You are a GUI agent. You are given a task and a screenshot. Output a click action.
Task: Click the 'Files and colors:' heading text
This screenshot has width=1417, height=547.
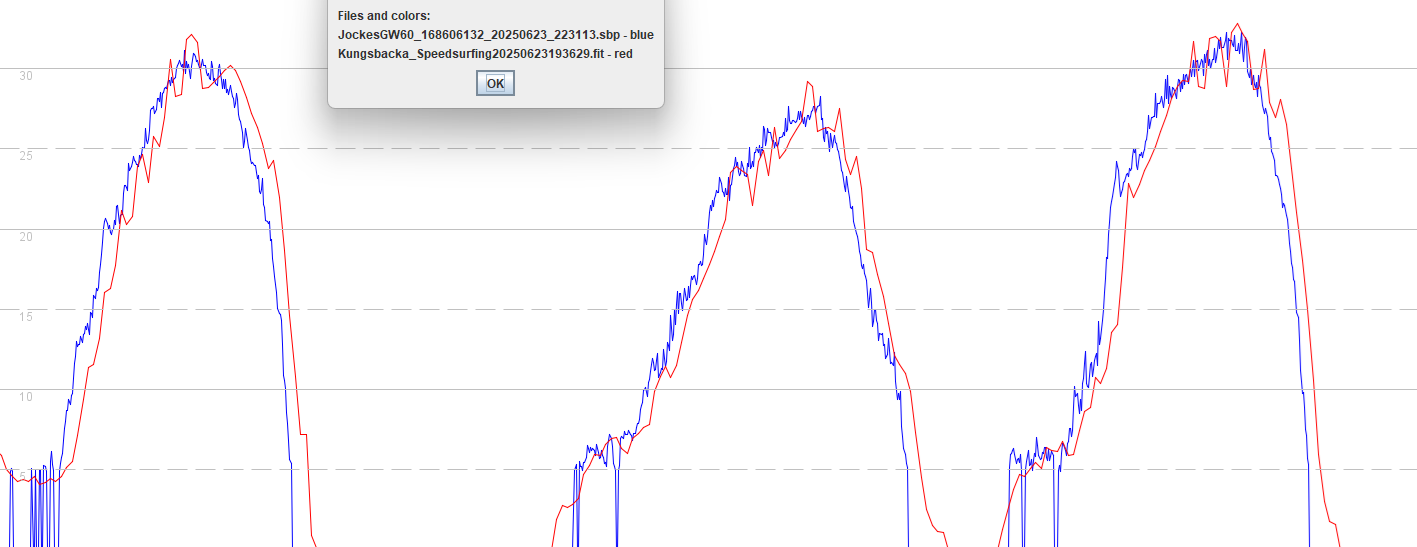click(383, 17)
